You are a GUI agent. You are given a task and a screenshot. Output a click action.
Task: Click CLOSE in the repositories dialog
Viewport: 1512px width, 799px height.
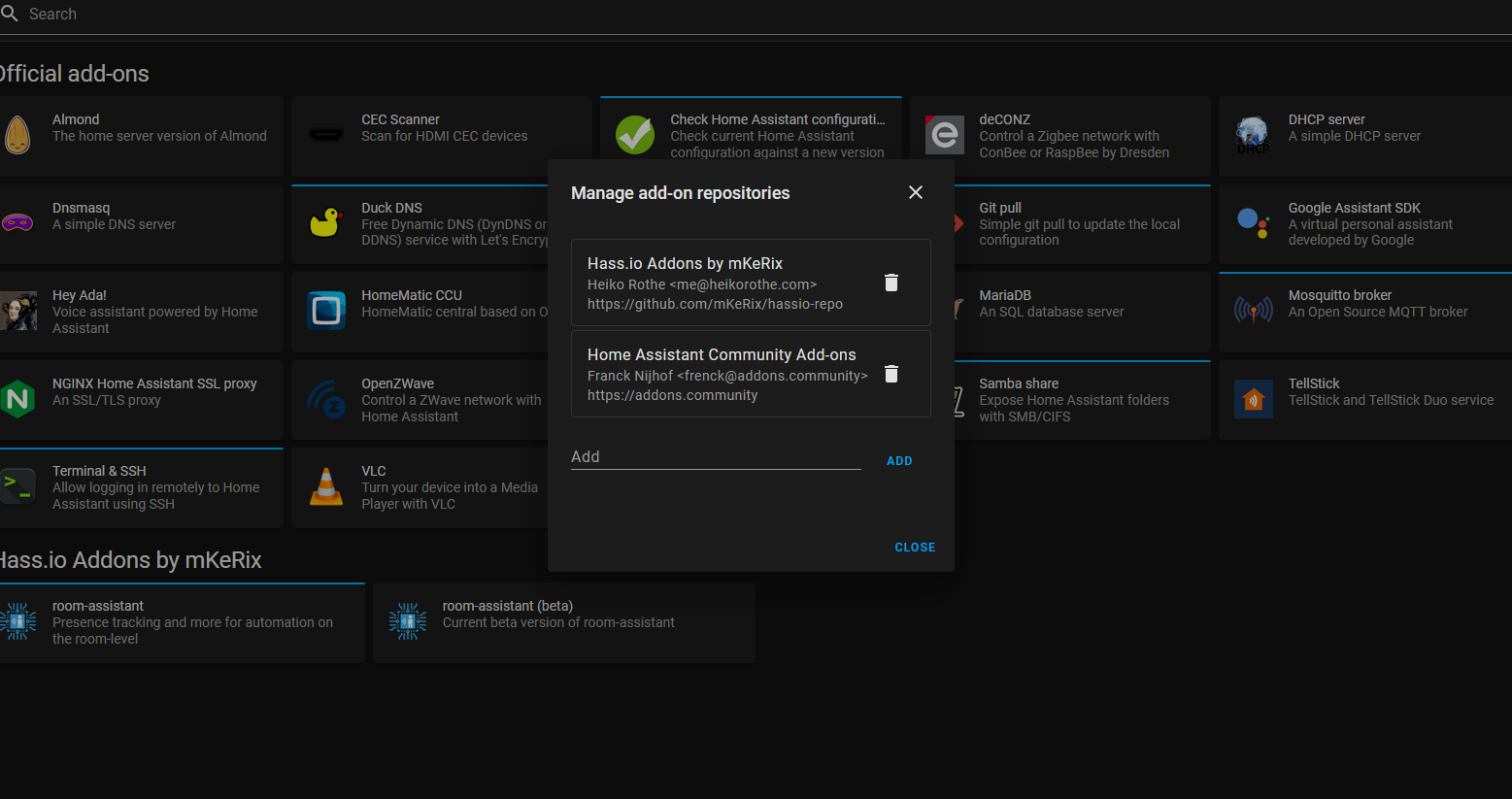pos(914,547)
